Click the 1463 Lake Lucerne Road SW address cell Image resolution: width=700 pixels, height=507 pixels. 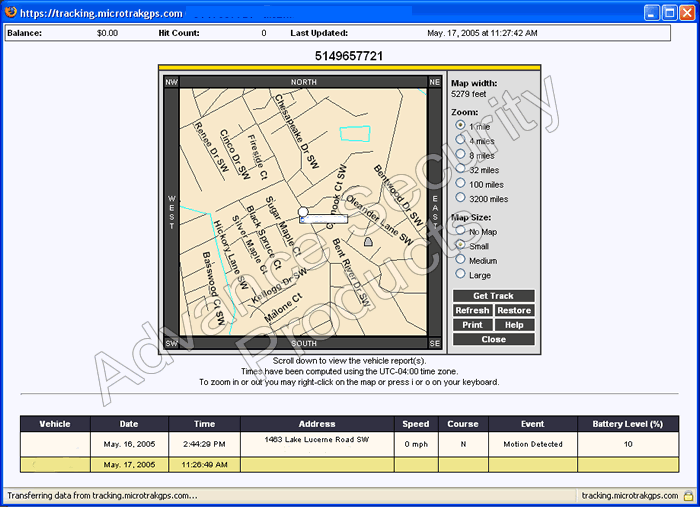pyautogui.click(x=316, y=440)
